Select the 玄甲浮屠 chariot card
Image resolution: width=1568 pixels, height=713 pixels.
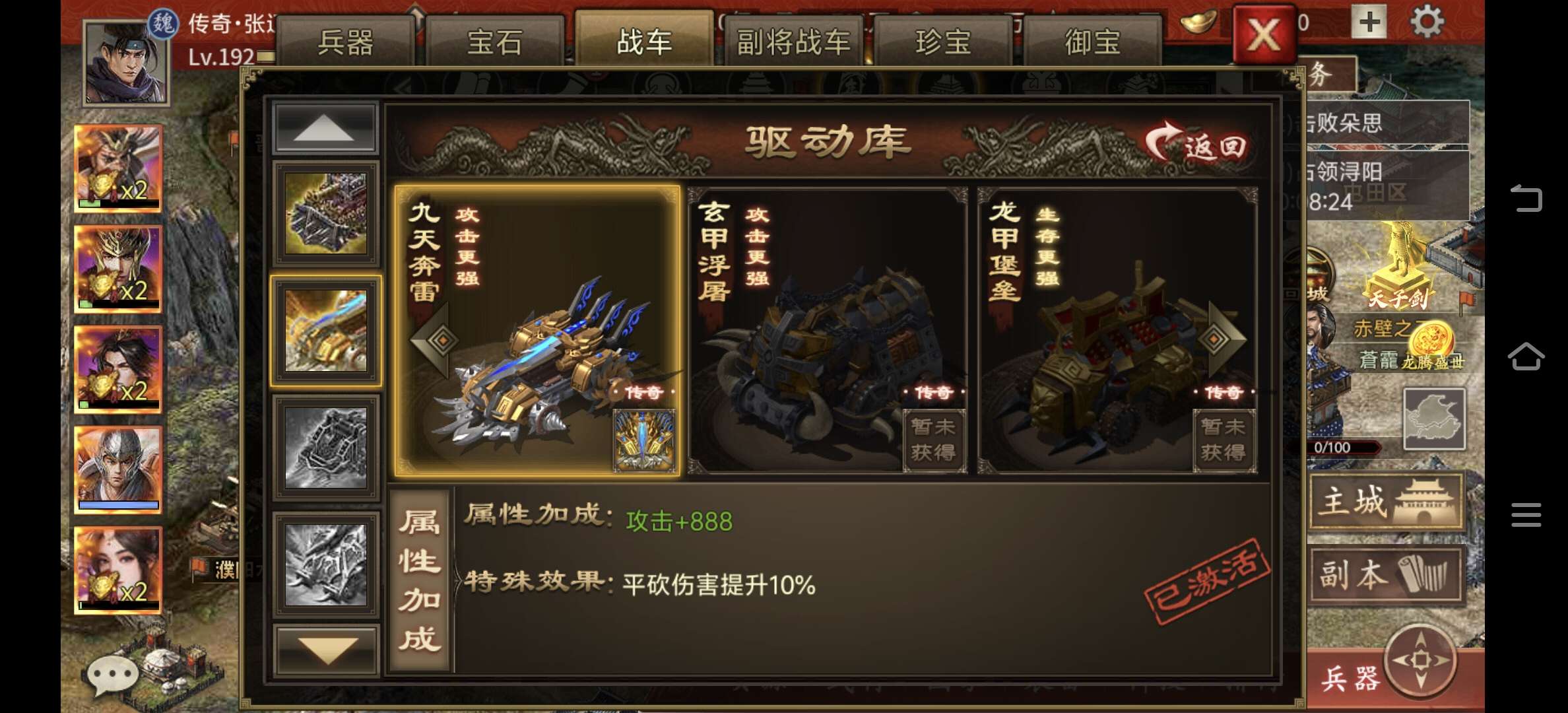(828, 331)
